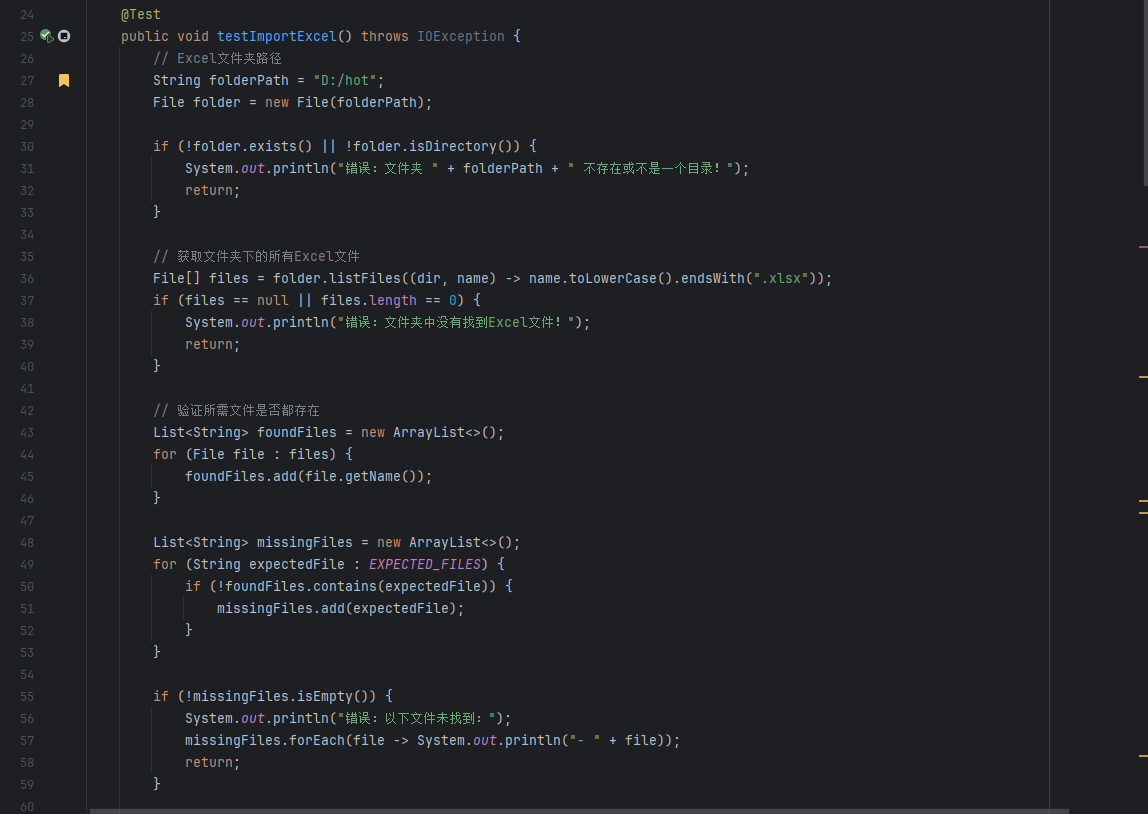Run the testImportExcel test from the gutter

[x=46, y=36]
